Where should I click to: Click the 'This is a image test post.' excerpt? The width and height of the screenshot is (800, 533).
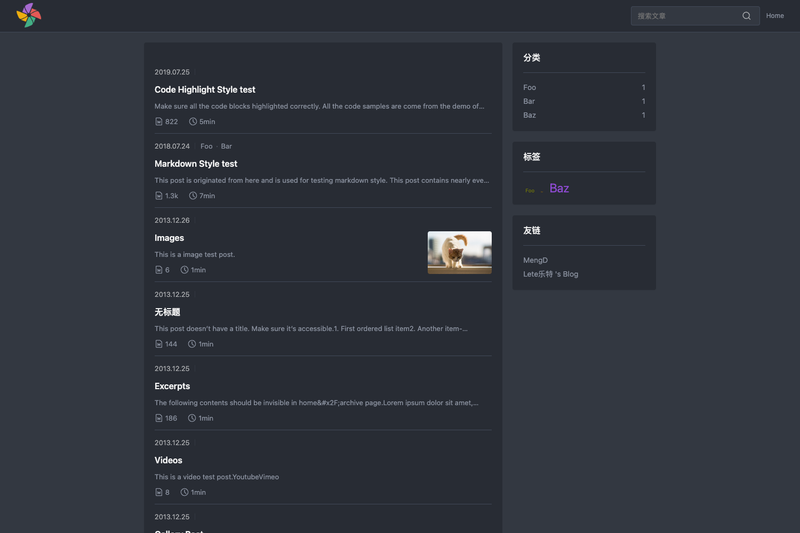point(195,255)
